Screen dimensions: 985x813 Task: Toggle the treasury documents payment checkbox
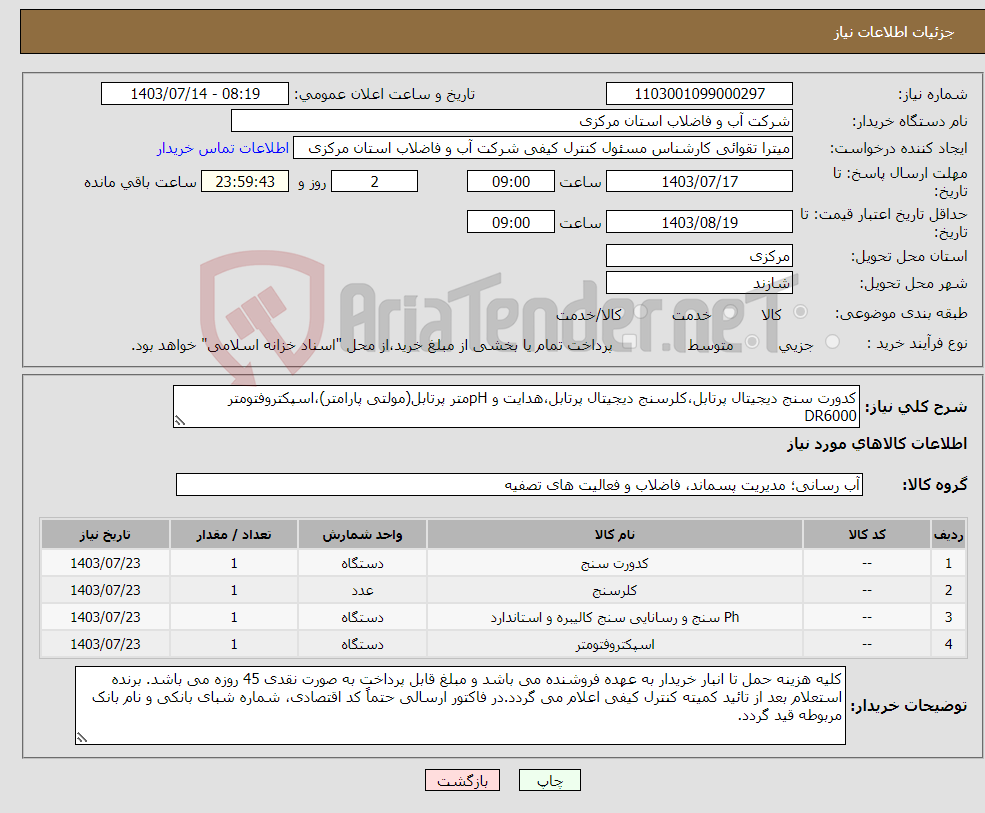click(x=629, y=342)
